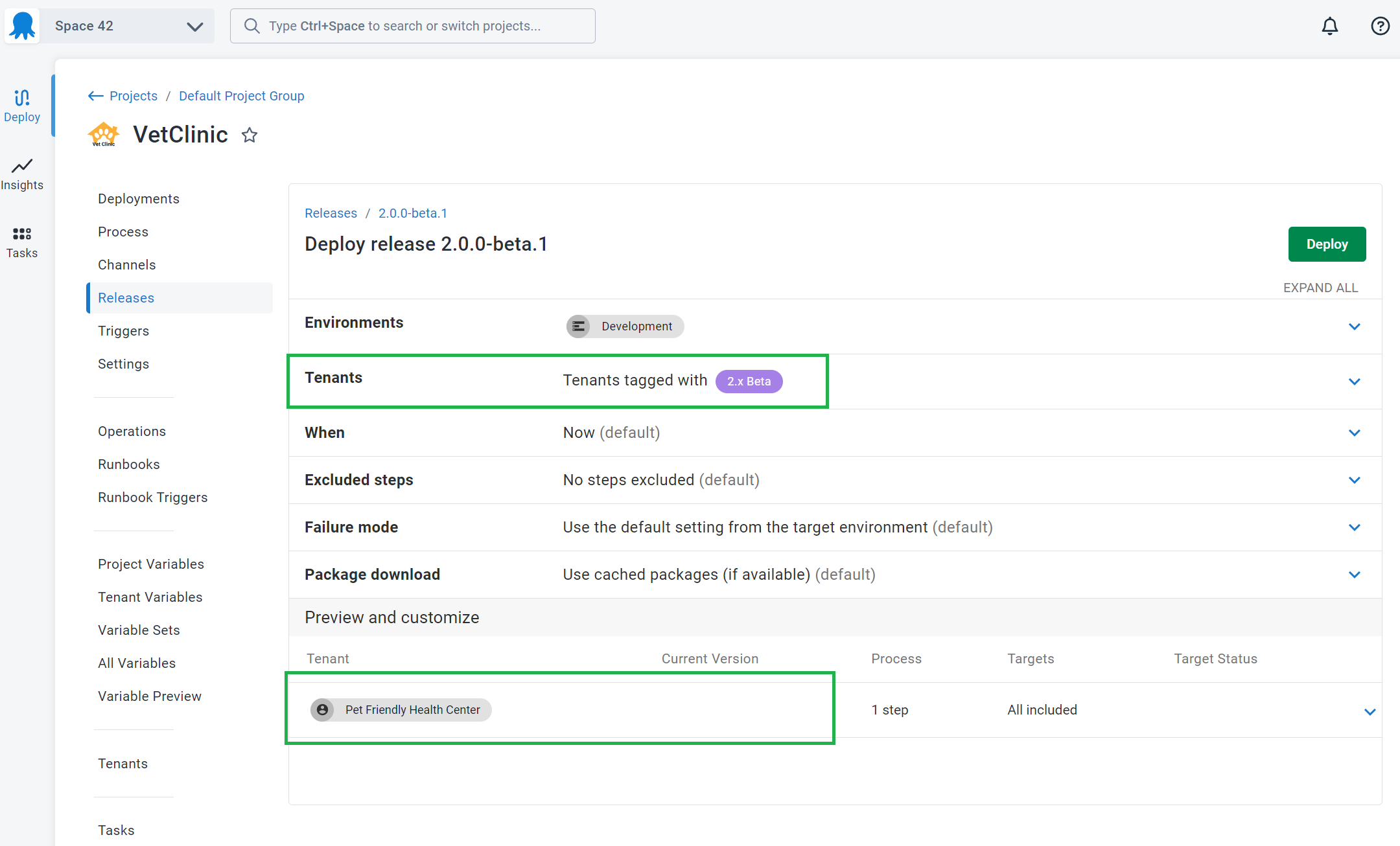This screenshot has width=1400, height=846.
Task: Open Tasks at bottom of project menu
Action: [x=116, y=830]
